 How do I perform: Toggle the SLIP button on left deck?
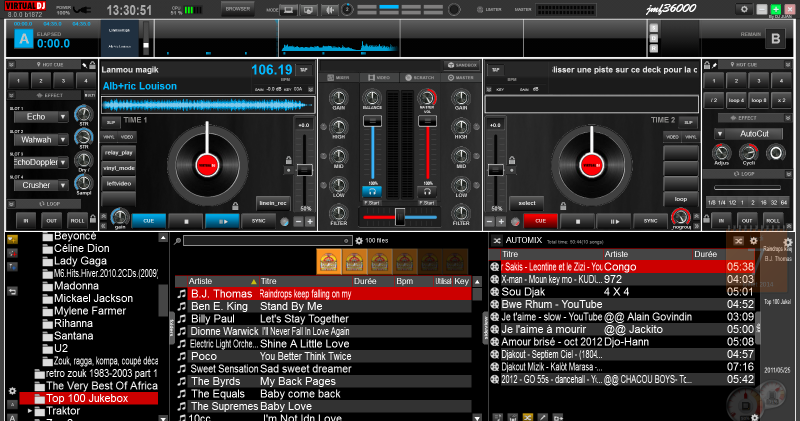pos(112,121)
